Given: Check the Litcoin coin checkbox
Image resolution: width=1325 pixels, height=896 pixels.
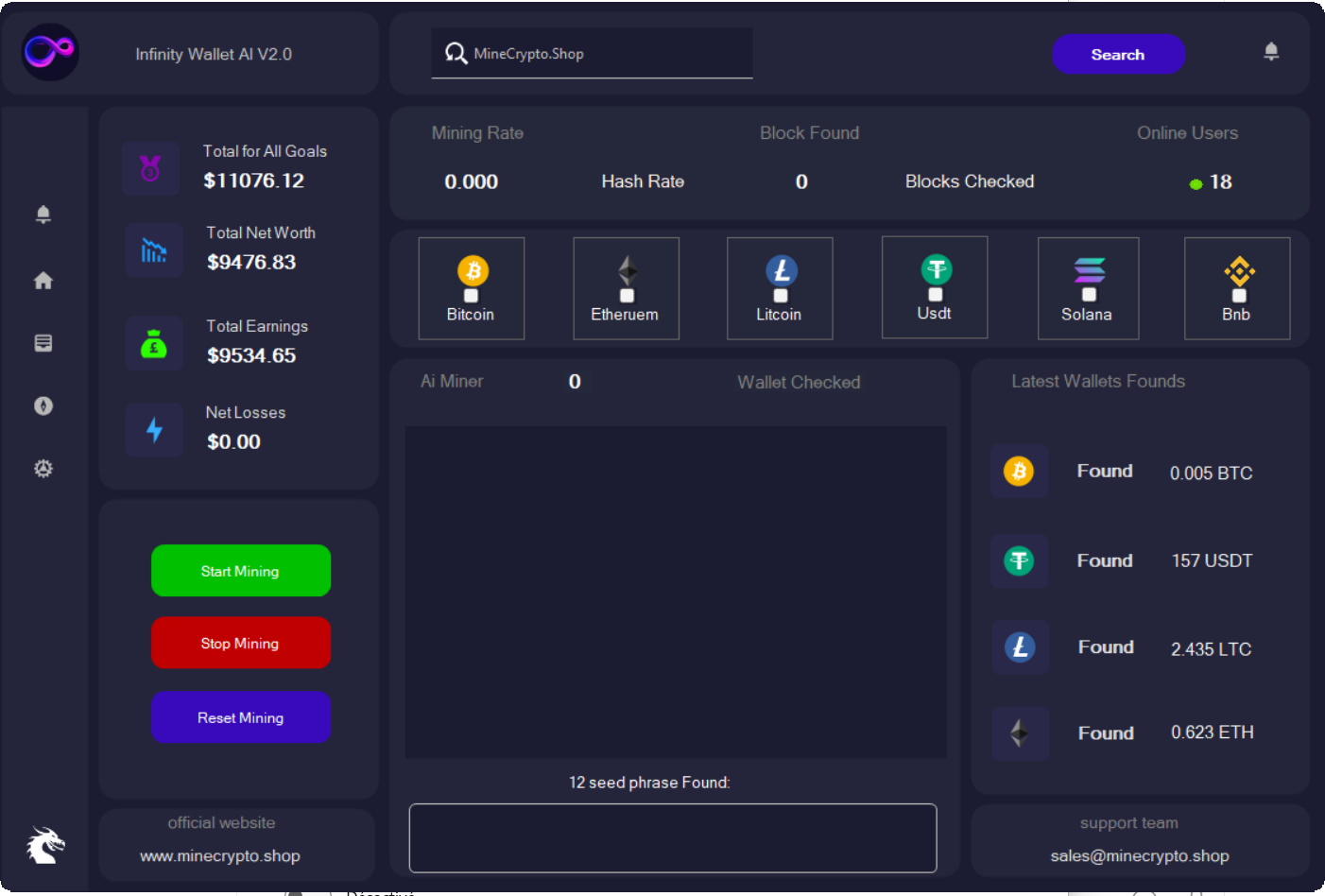Looking at the screenshot, I should (x=781, y=296).
